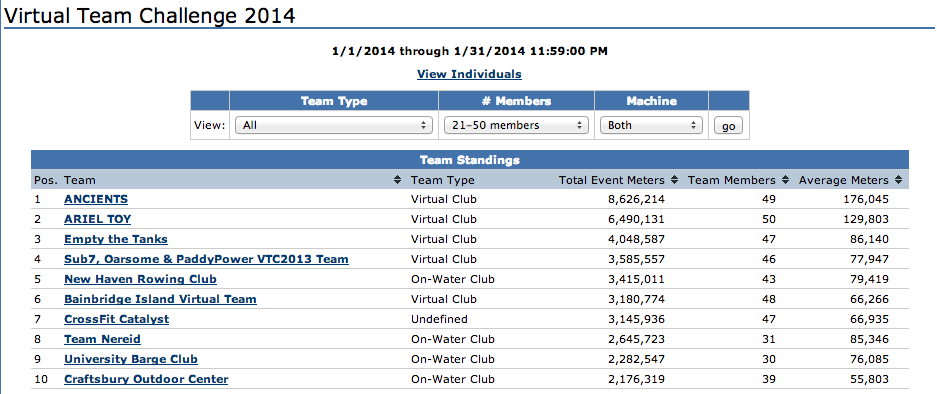Click the total meters value 4,048,587
The width and height of the screenshot is (937, 394).
(x=636, y=239)
